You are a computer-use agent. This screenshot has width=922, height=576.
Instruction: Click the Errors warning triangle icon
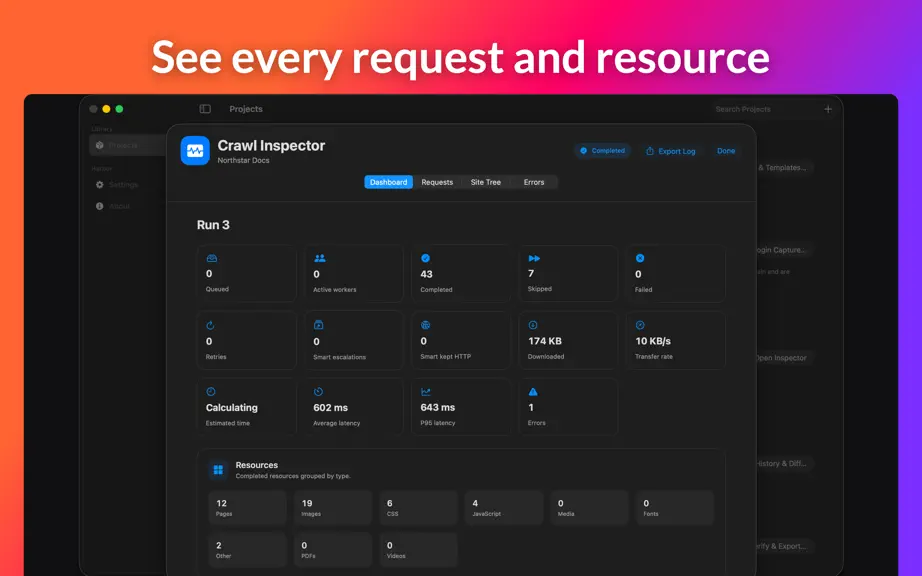pos(533,391)
